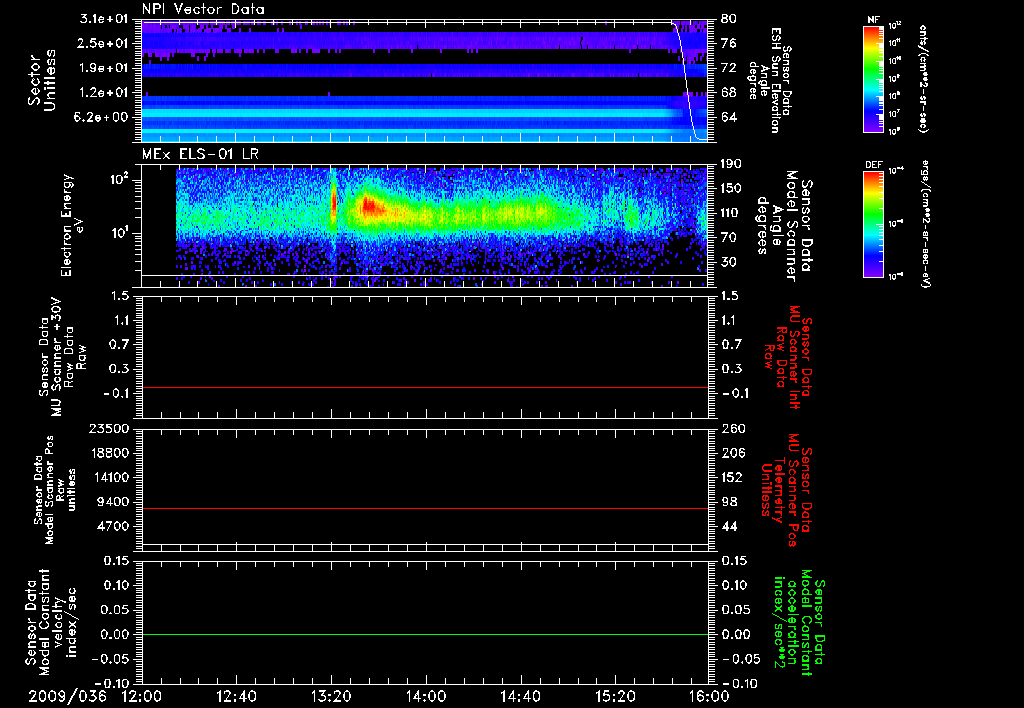Click the red "MU Scanner Pos Telemetry" title
1024x708 pixels.
(x=788, y=490)
